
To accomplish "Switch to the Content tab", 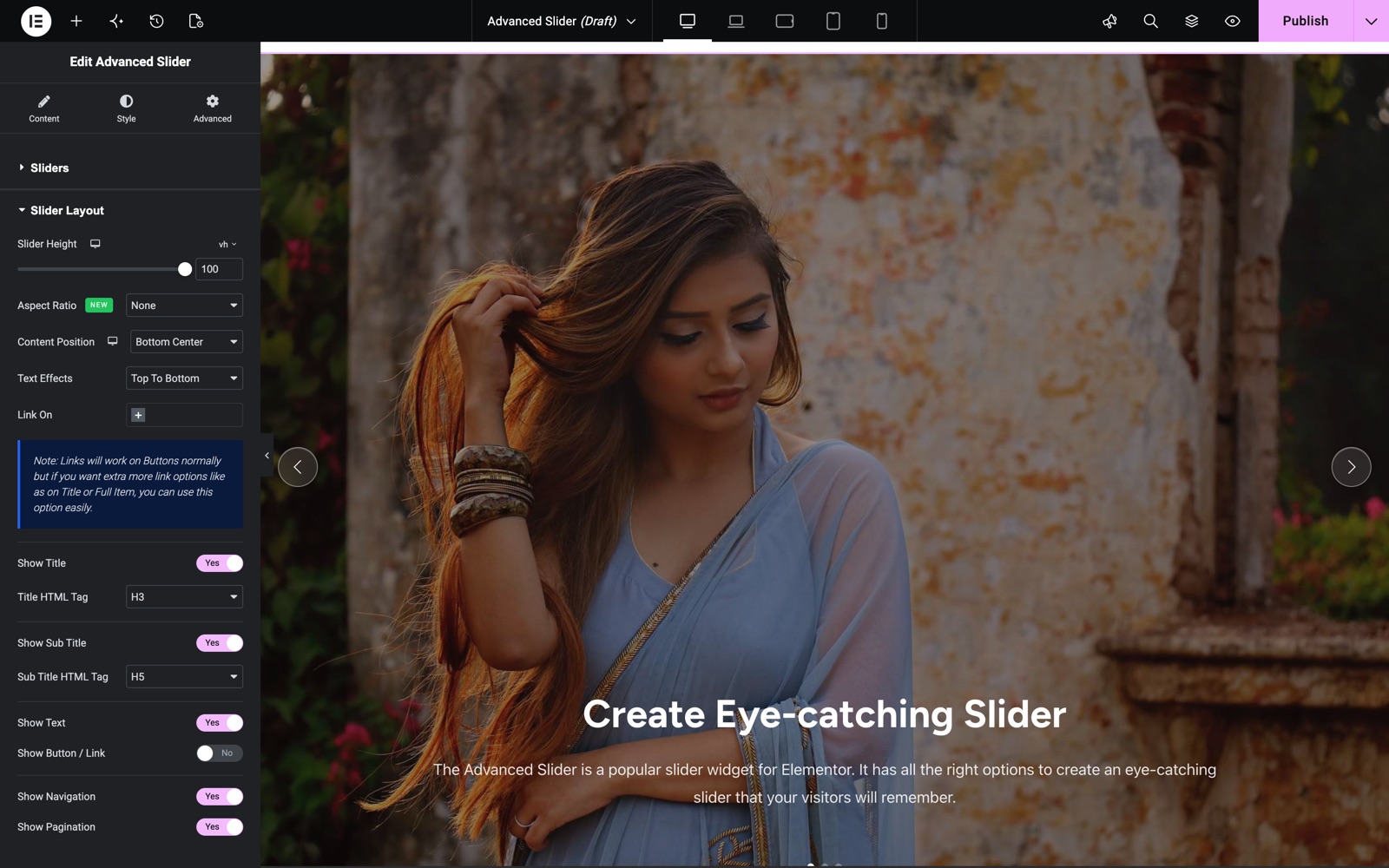I will coord(44,108).
